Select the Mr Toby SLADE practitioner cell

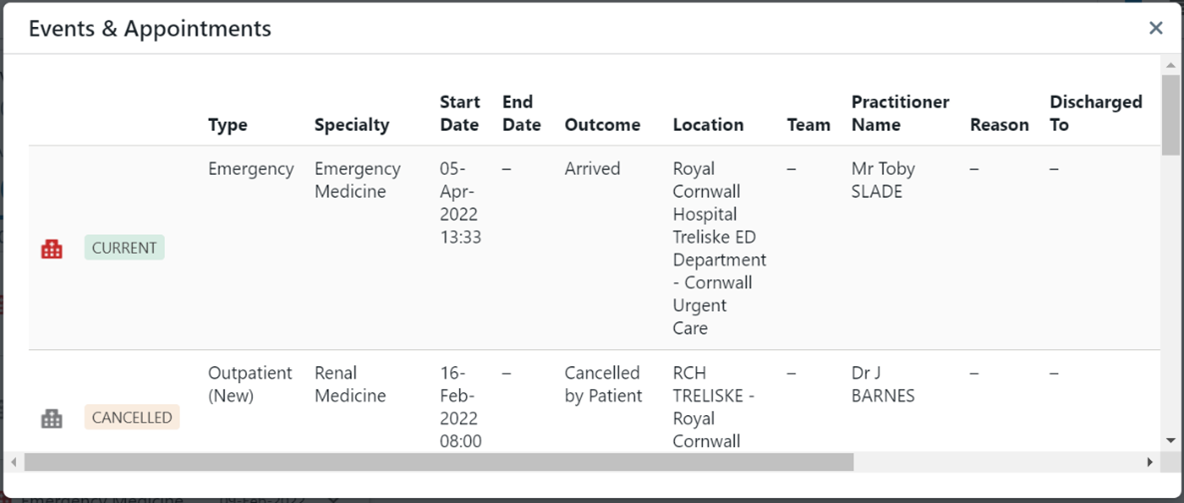pyautogui.click(x=883, y=180)
